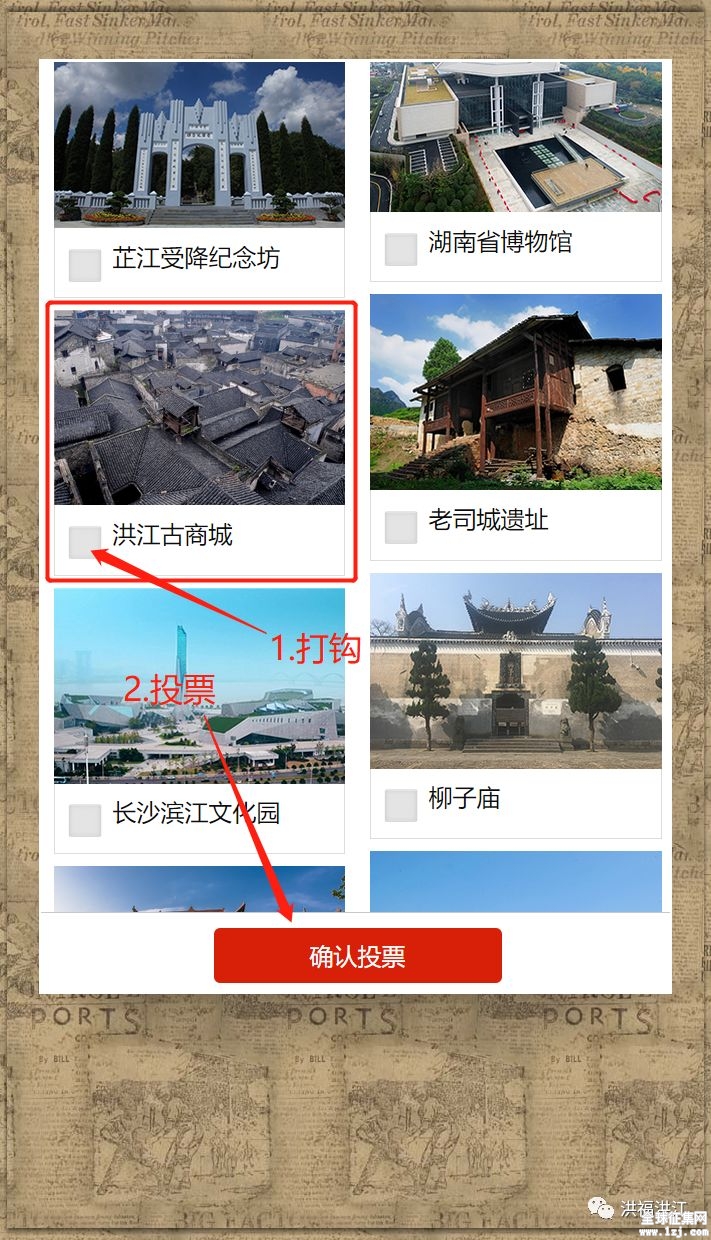View the 洪江古商城 rooftops photo
Image resolution: width=711 pixels, height=1240 pixels.
[x=199, y=407]
